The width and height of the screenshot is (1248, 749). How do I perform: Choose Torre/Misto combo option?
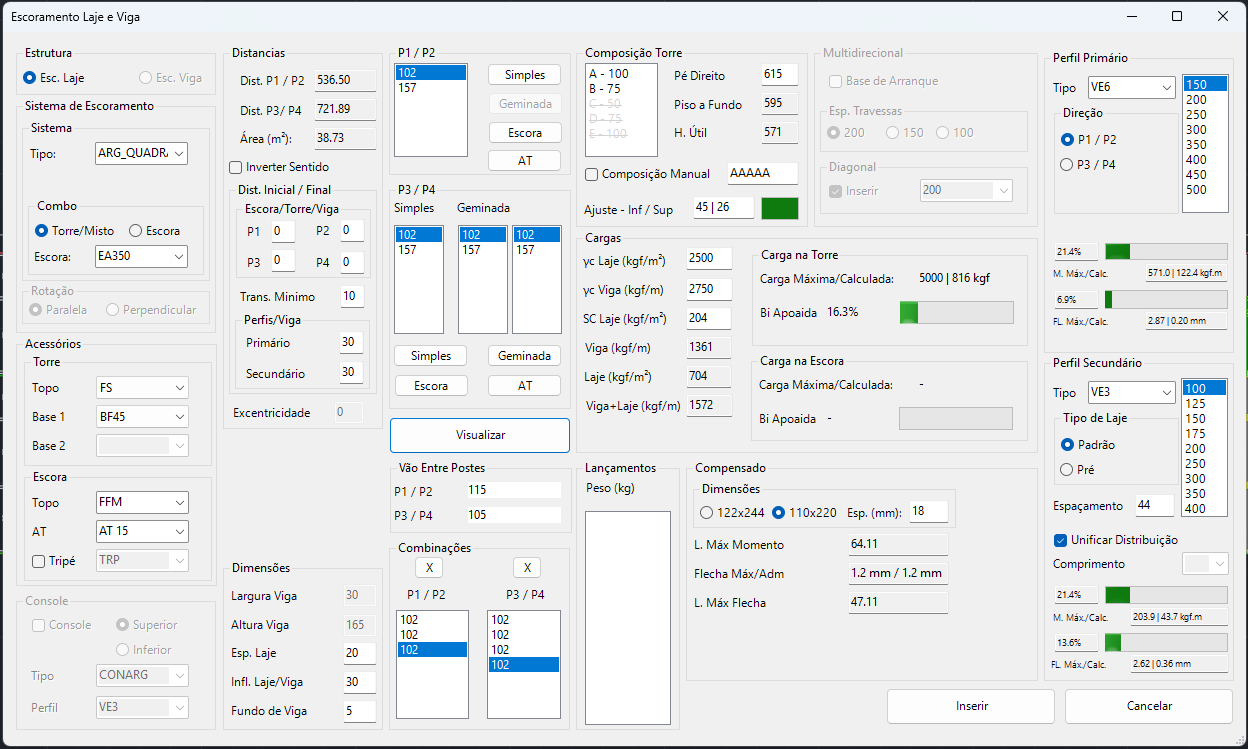point(75,231)
